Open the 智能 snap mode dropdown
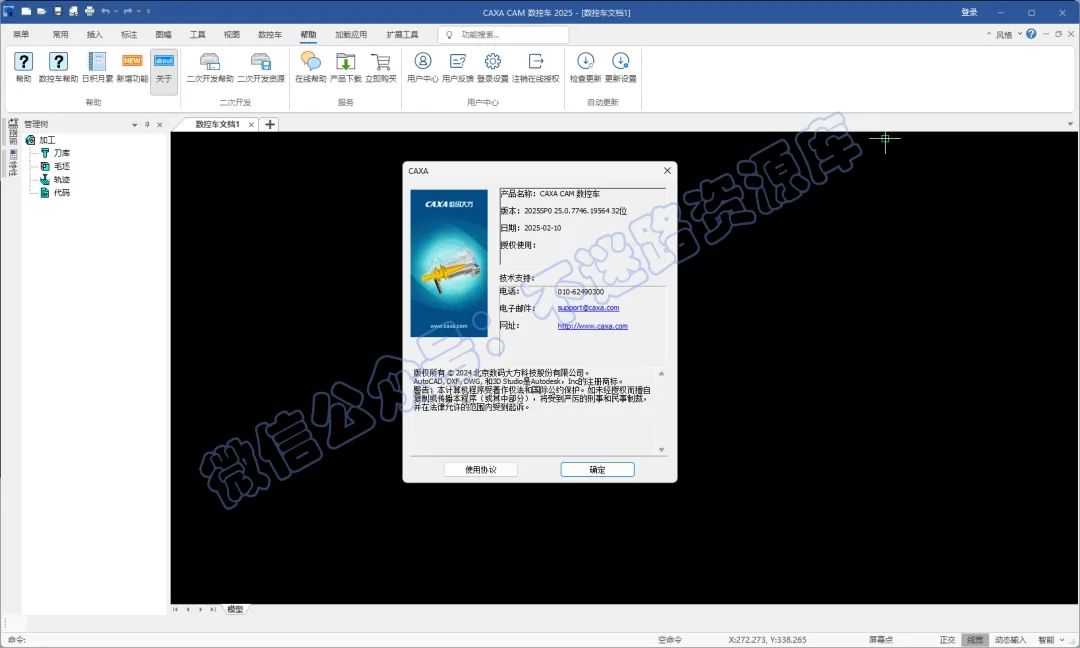 [x=1061, y=640]
